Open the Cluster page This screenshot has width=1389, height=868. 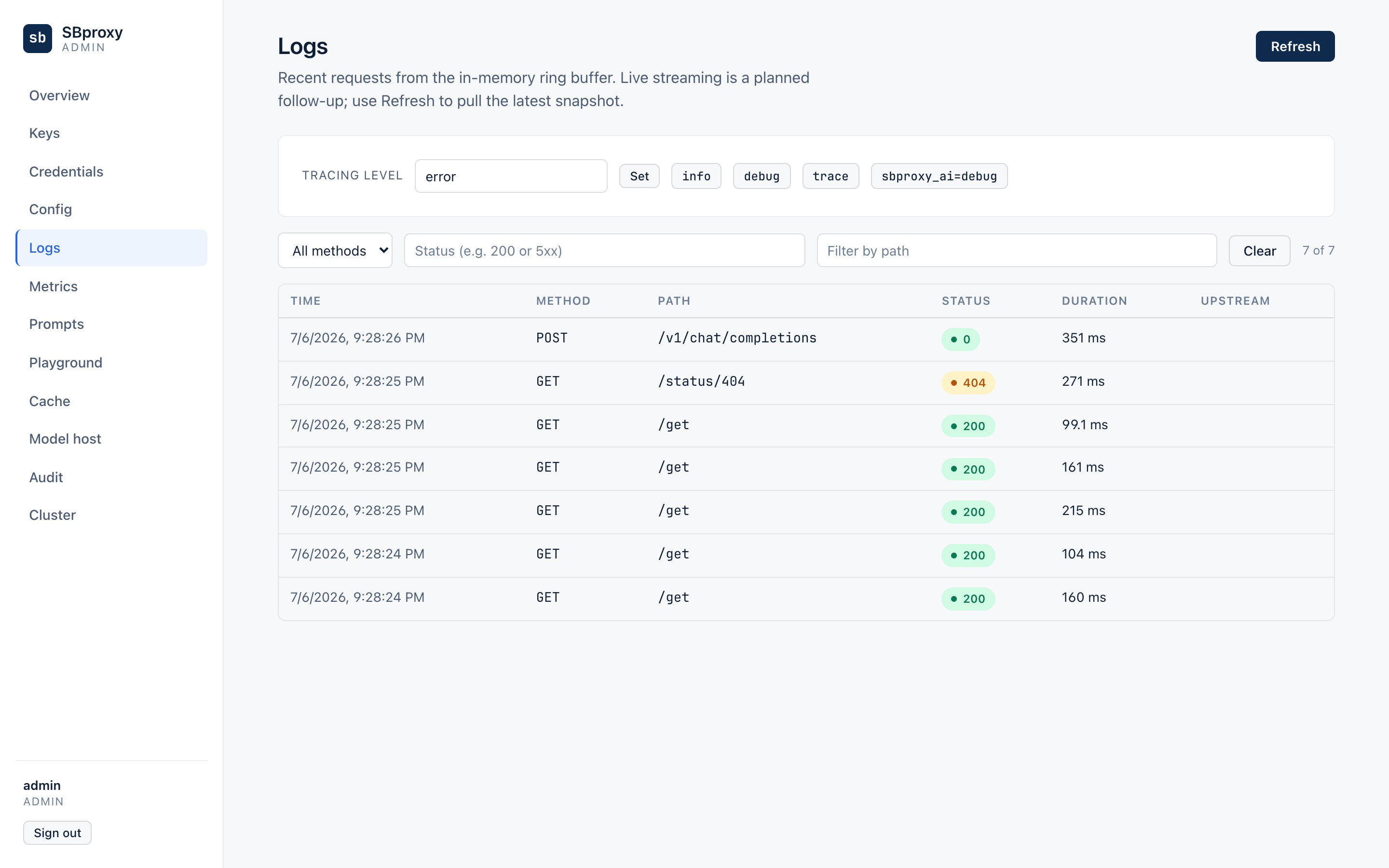tap(111, 515)
